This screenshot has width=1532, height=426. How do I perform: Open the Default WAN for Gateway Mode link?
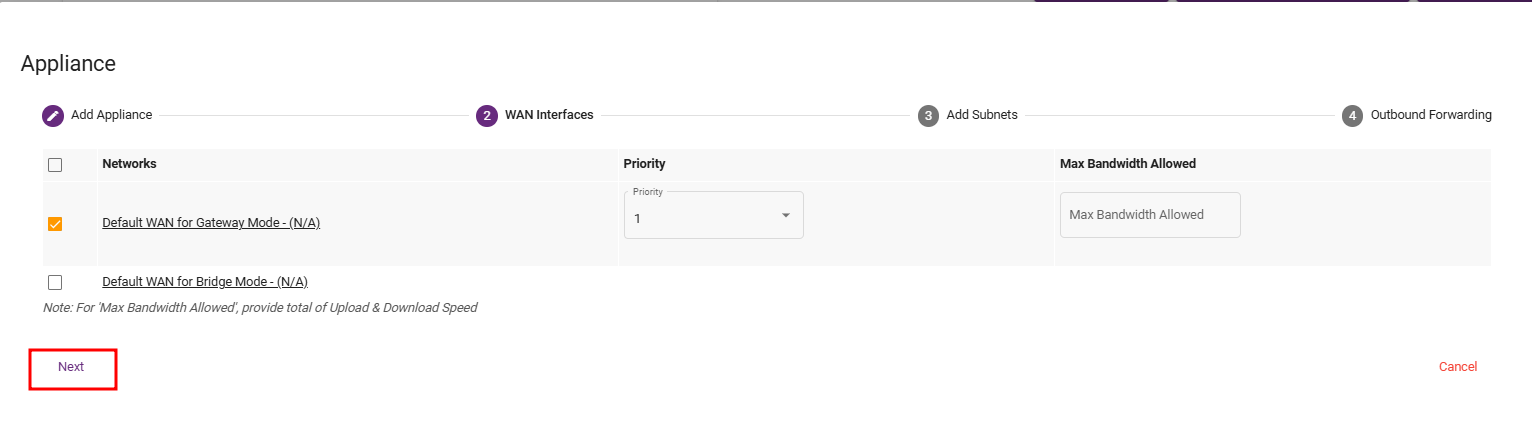[211, 223]
